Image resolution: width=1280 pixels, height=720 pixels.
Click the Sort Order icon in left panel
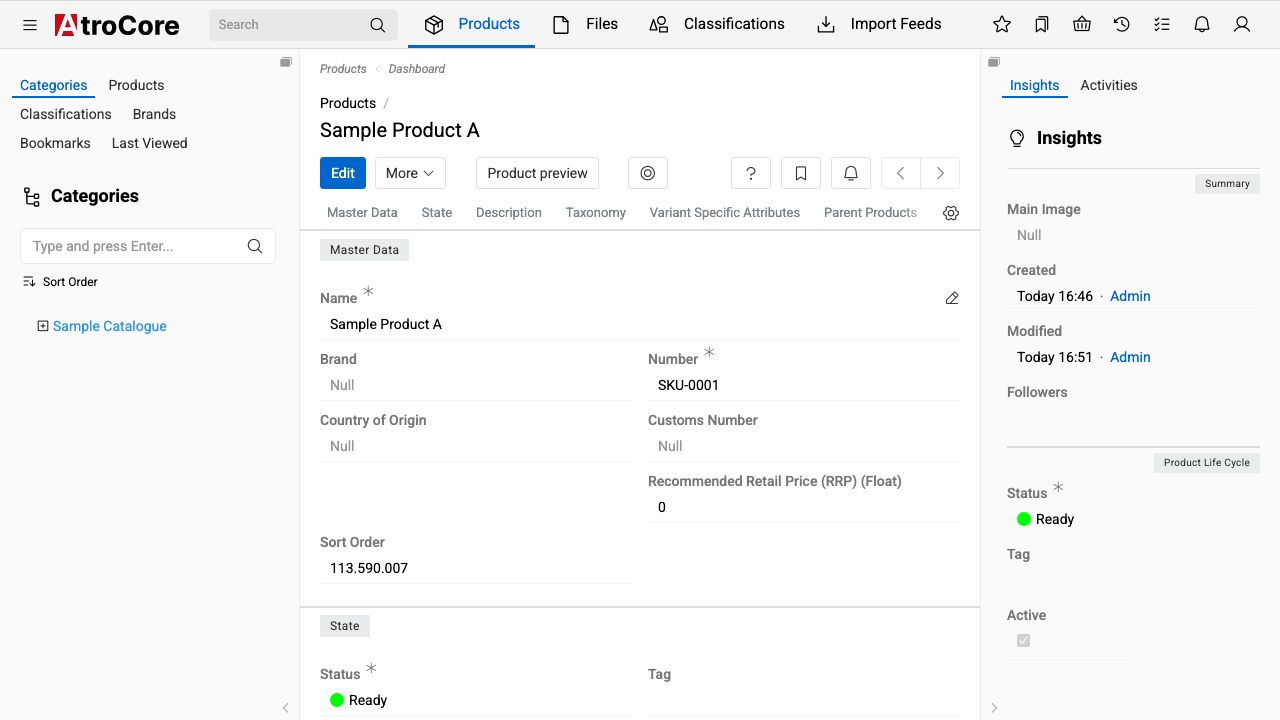click(x=29, y=282)
